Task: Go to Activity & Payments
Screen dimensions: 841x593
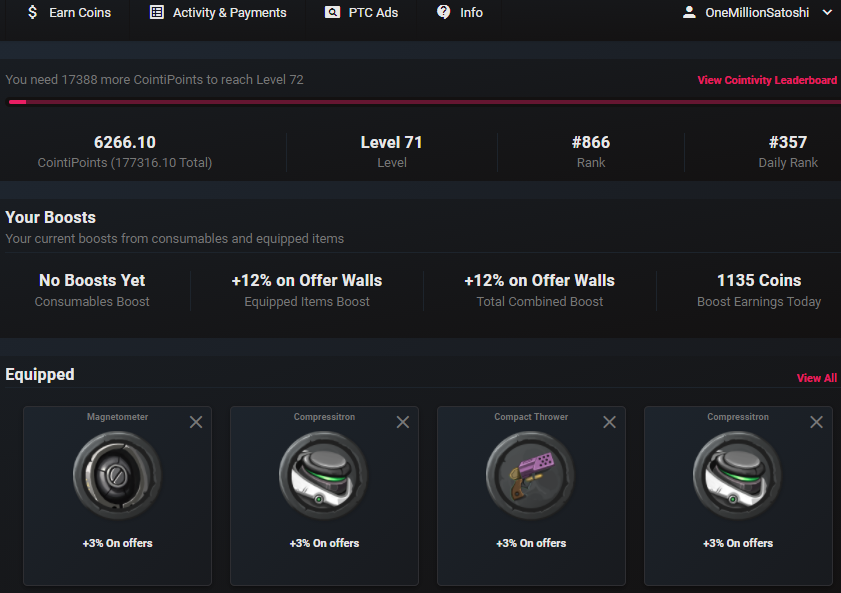Action: point(229,12)
